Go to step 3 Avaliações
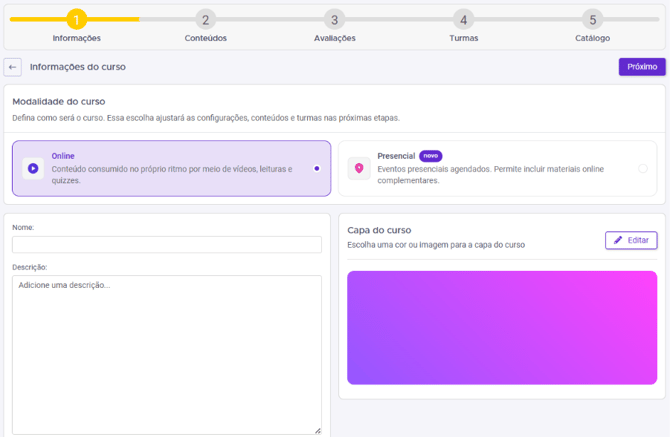The width and height of the screenshot is (670, 437). tap(335, 20)
